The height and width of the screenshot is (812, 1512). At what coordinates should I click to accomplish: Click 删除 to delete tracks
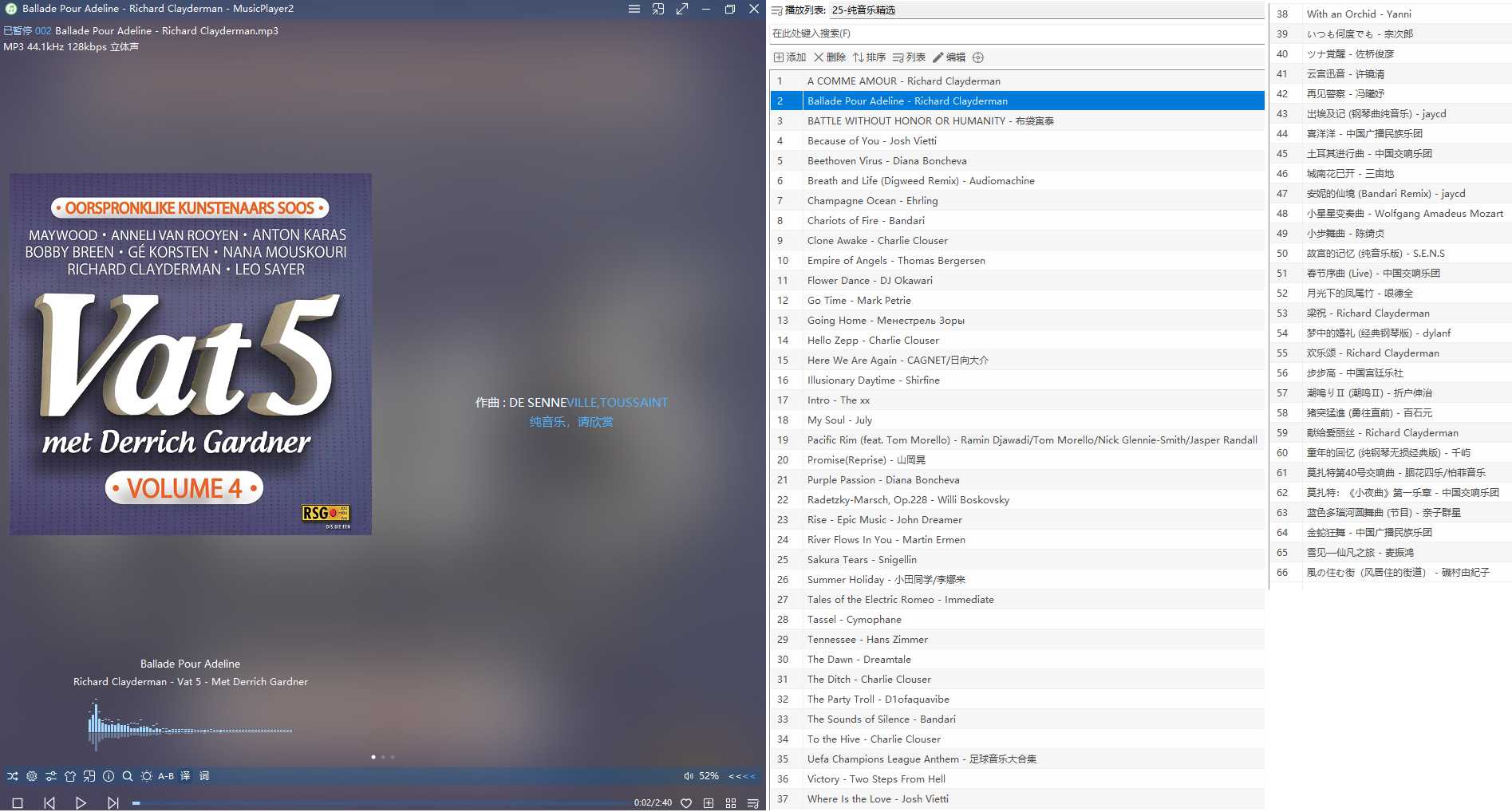pos(830,57)
